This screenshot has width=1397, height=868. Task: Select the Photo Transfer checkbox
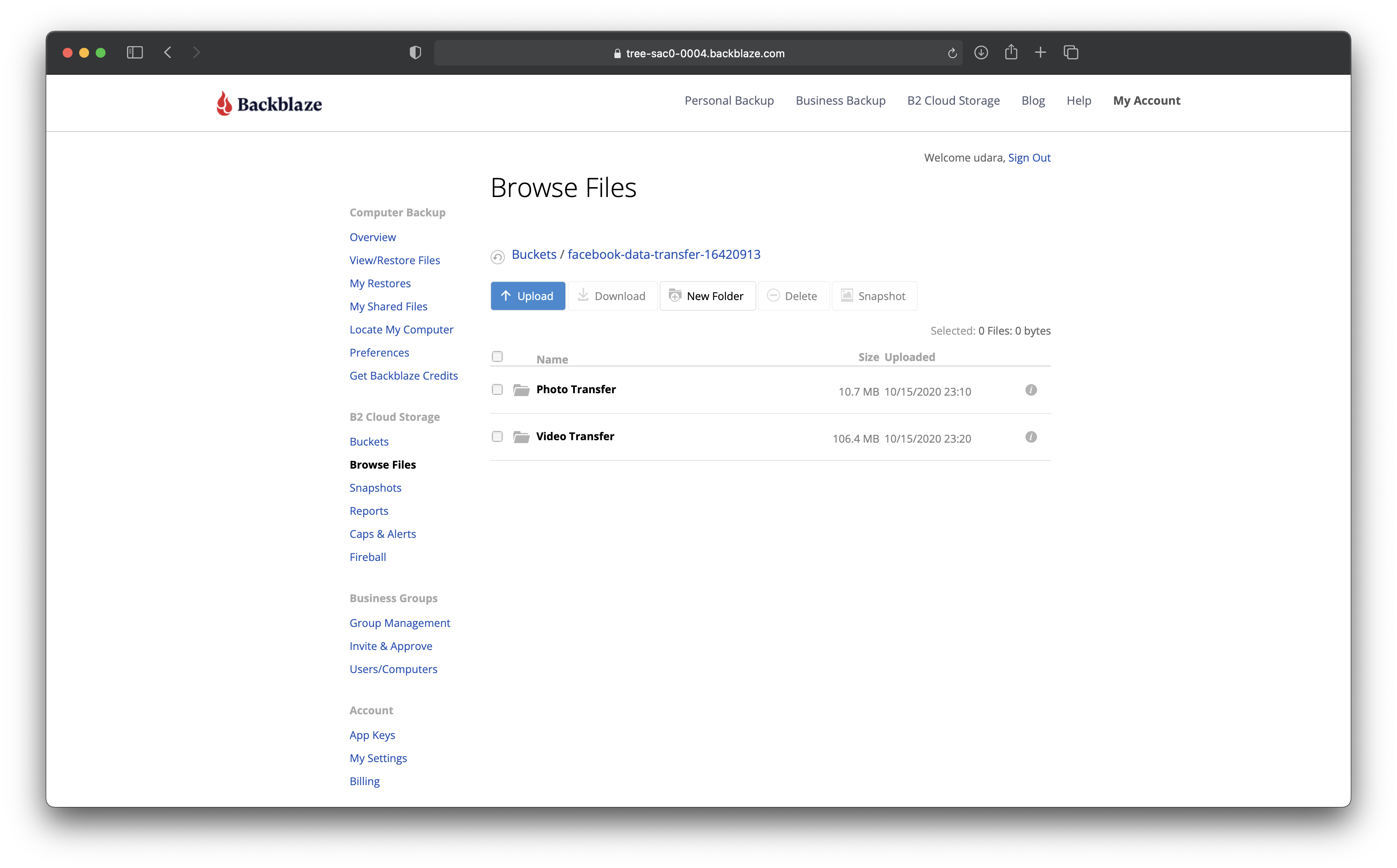(497, 390)
